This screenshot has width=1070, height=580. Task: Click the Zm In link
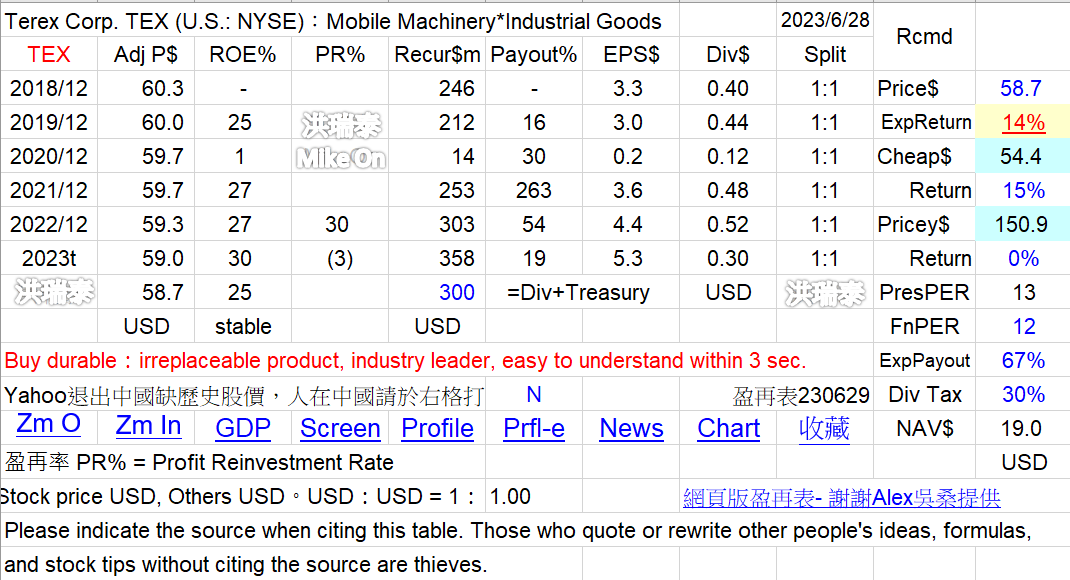click(x=148, y=426)
